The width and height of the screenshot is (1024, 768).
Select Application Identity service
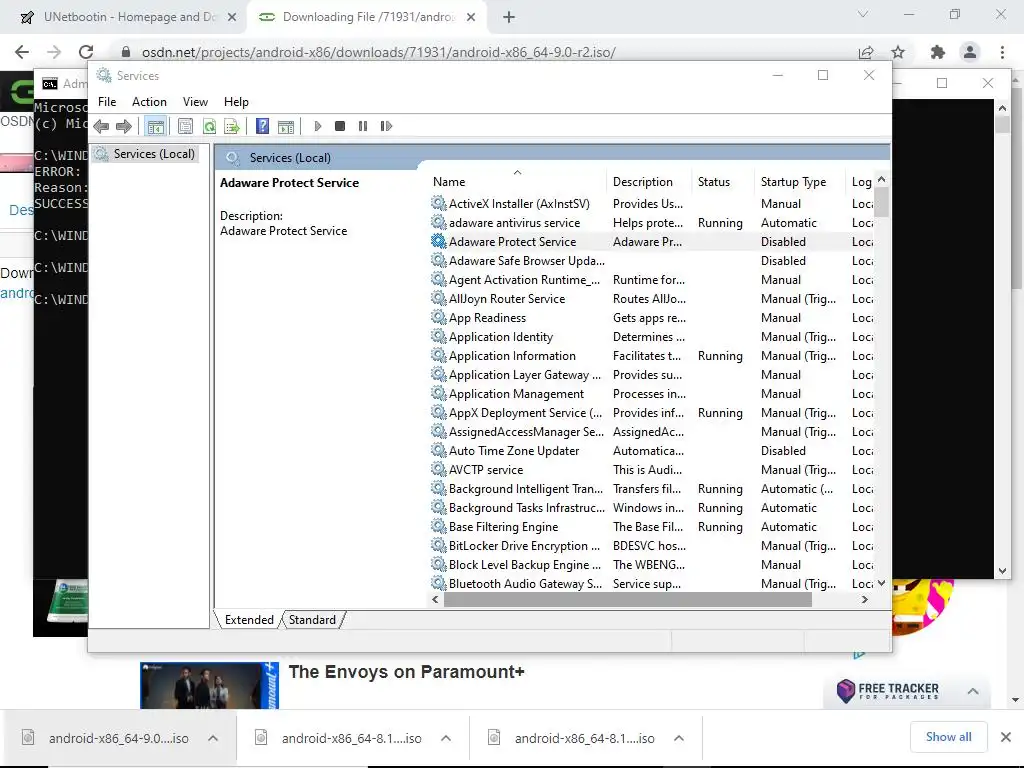tap(651, 337)
